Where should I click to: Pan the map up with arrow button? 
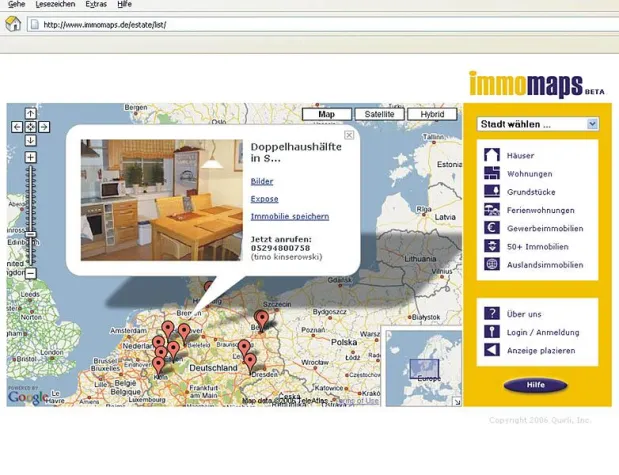(x=31, y=114)
